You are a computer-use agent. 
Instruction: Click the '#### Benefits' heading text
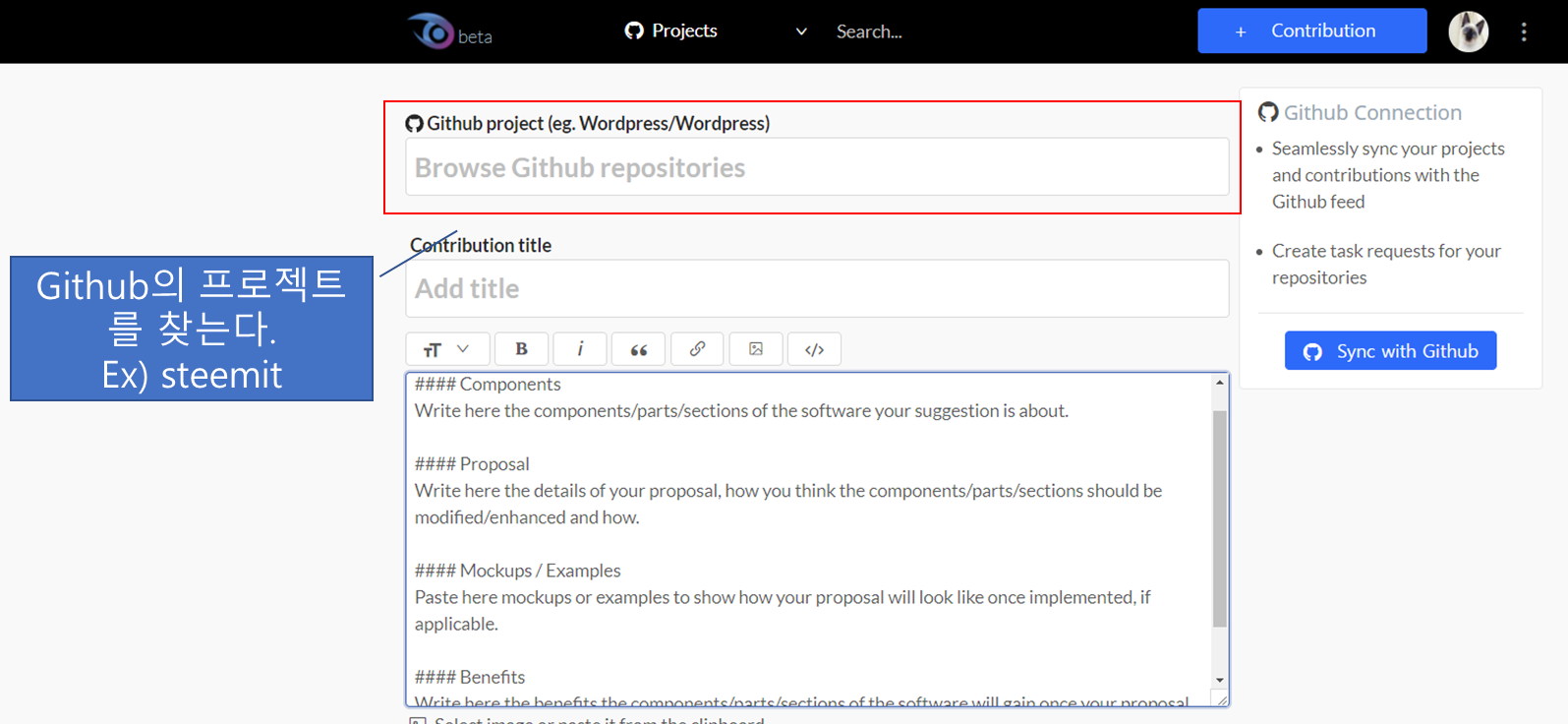tap(470, 677)
